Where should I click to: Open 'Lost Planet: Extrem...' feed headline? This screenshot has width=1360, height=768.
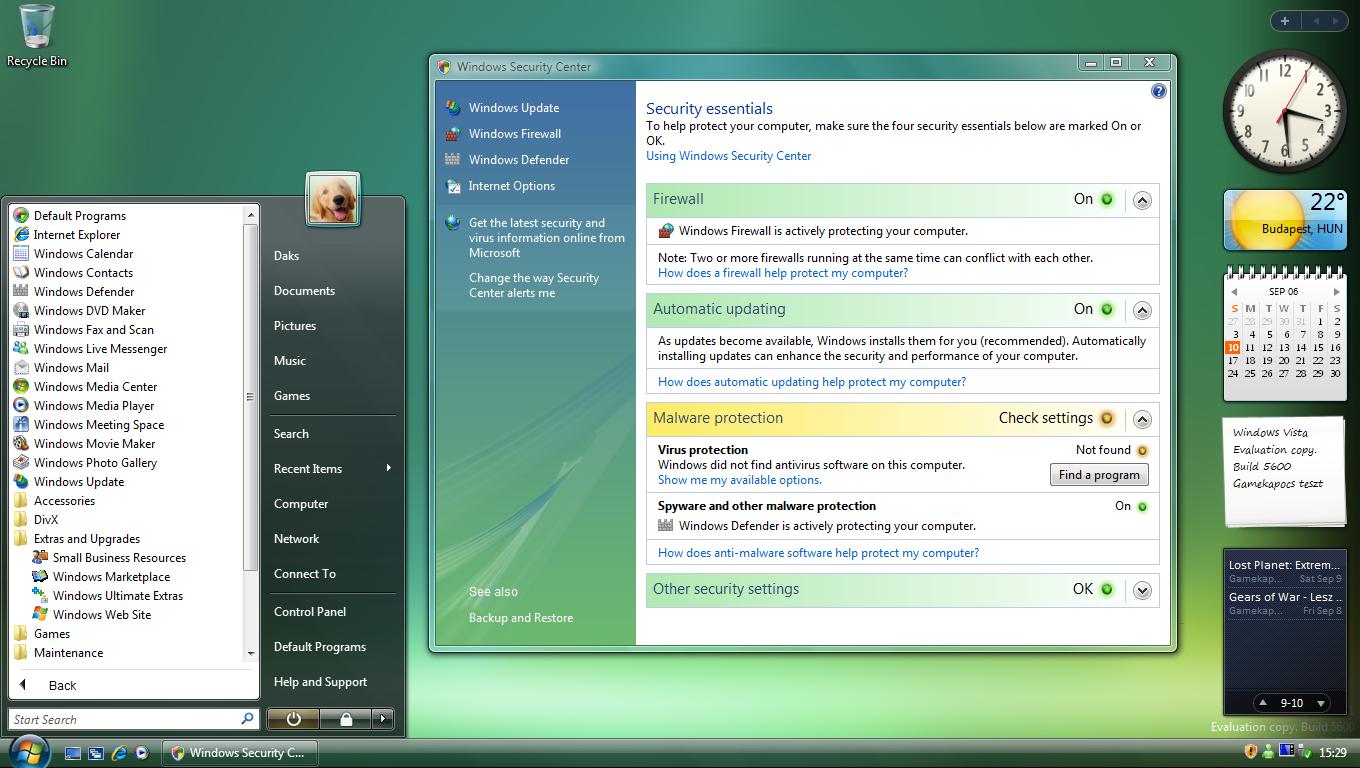pyautogui.click(x=1284, y=565)
